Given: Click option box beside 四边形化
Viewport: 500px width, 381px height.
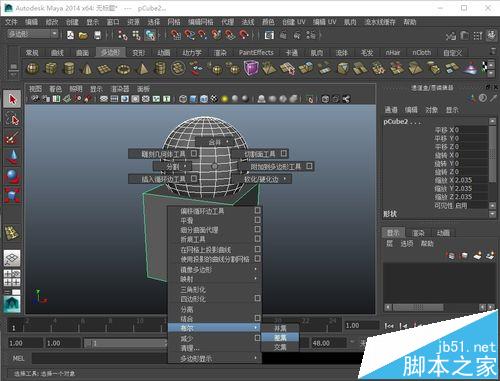Looking at the screenshot, I should pyautogui.click(x=257, y=298).
